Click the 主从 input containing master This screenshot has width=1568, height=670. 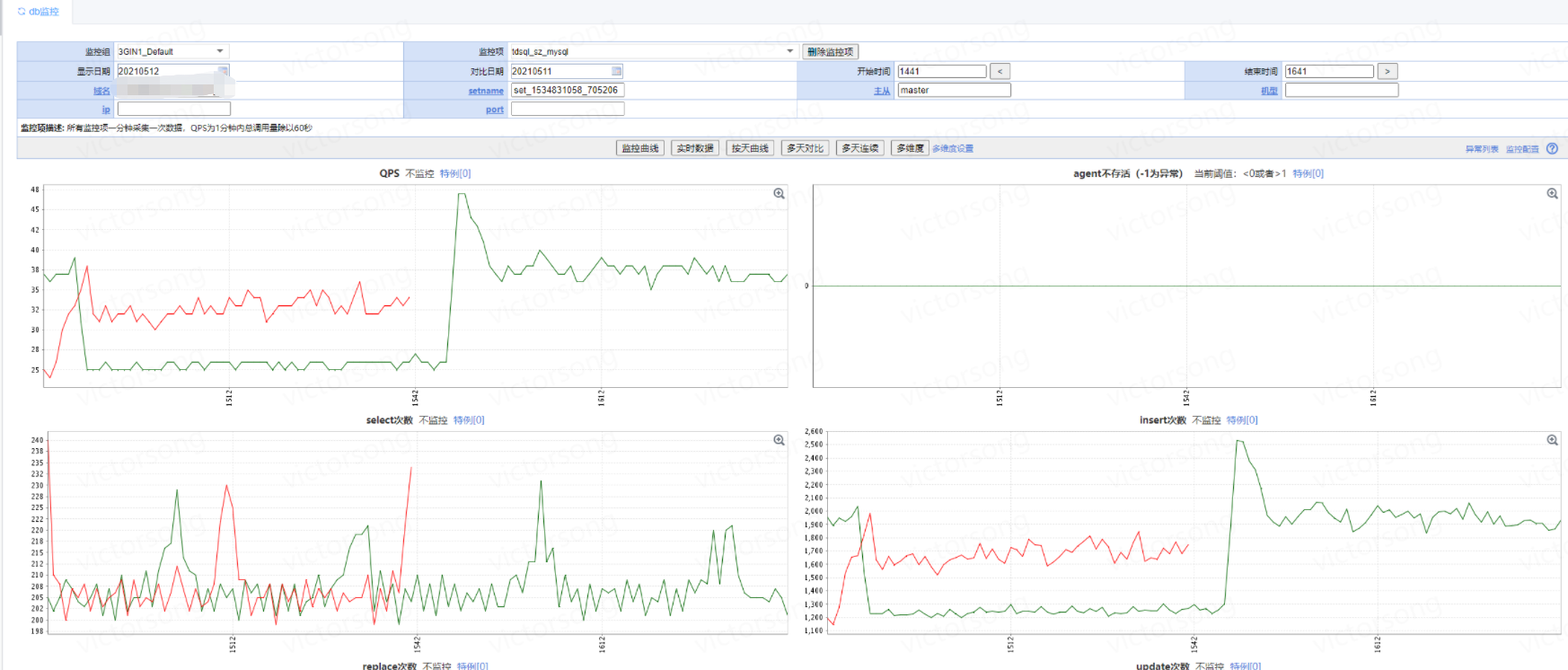[955, 90]
